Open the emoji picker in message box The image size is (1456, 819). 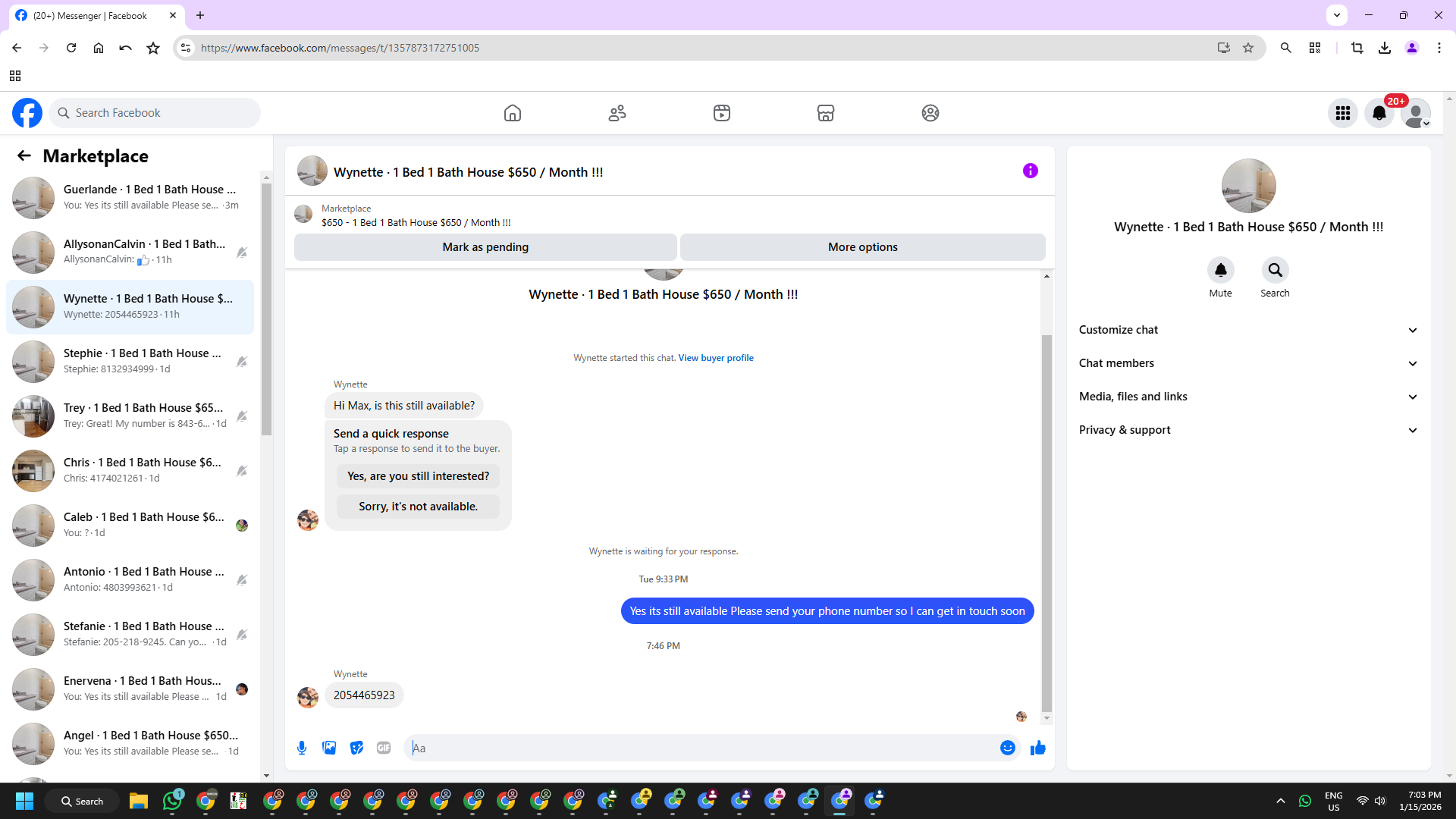pyautogui.click(x=1007, y=748)
